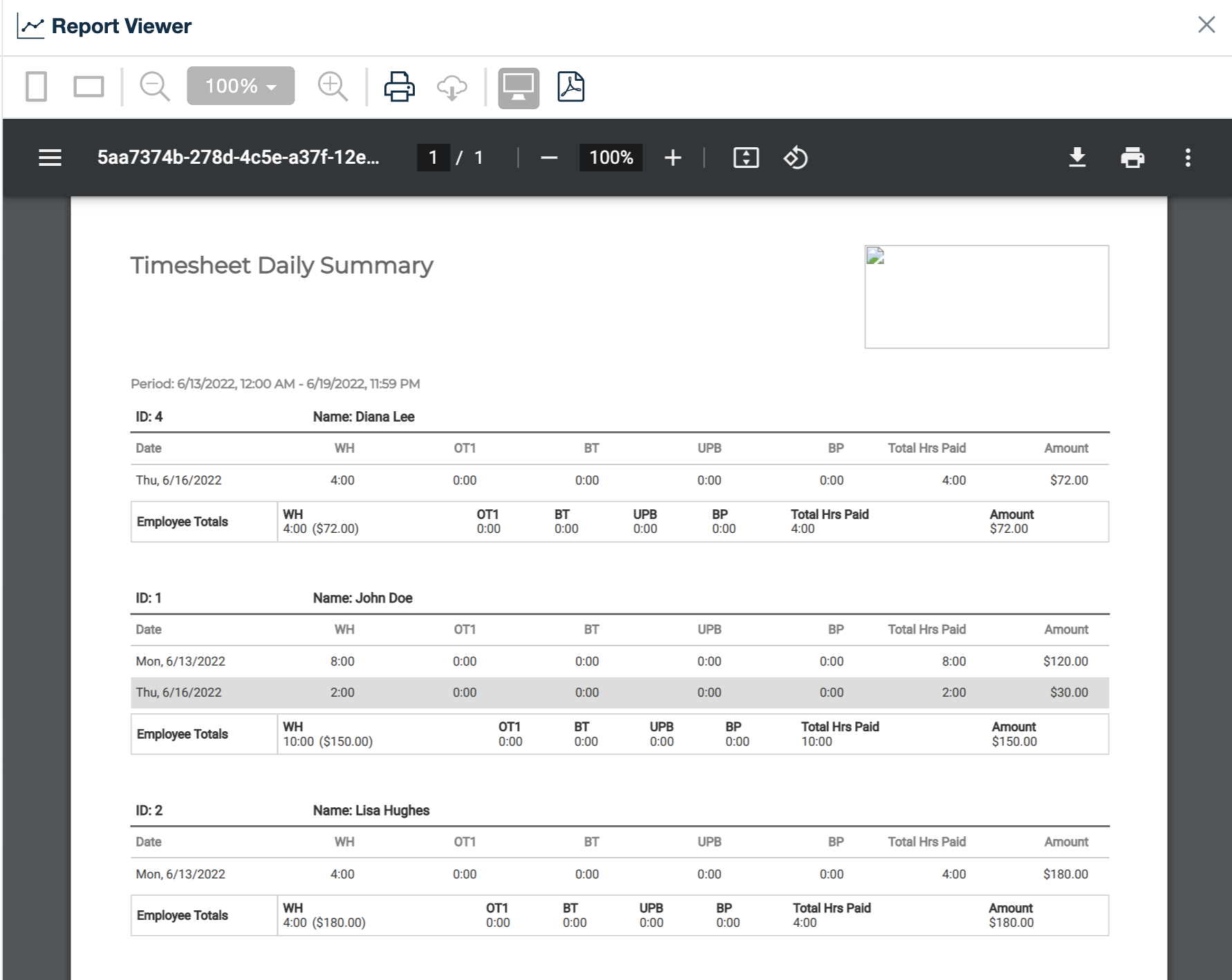
Task: Click the page number input field
Action: 433,158
